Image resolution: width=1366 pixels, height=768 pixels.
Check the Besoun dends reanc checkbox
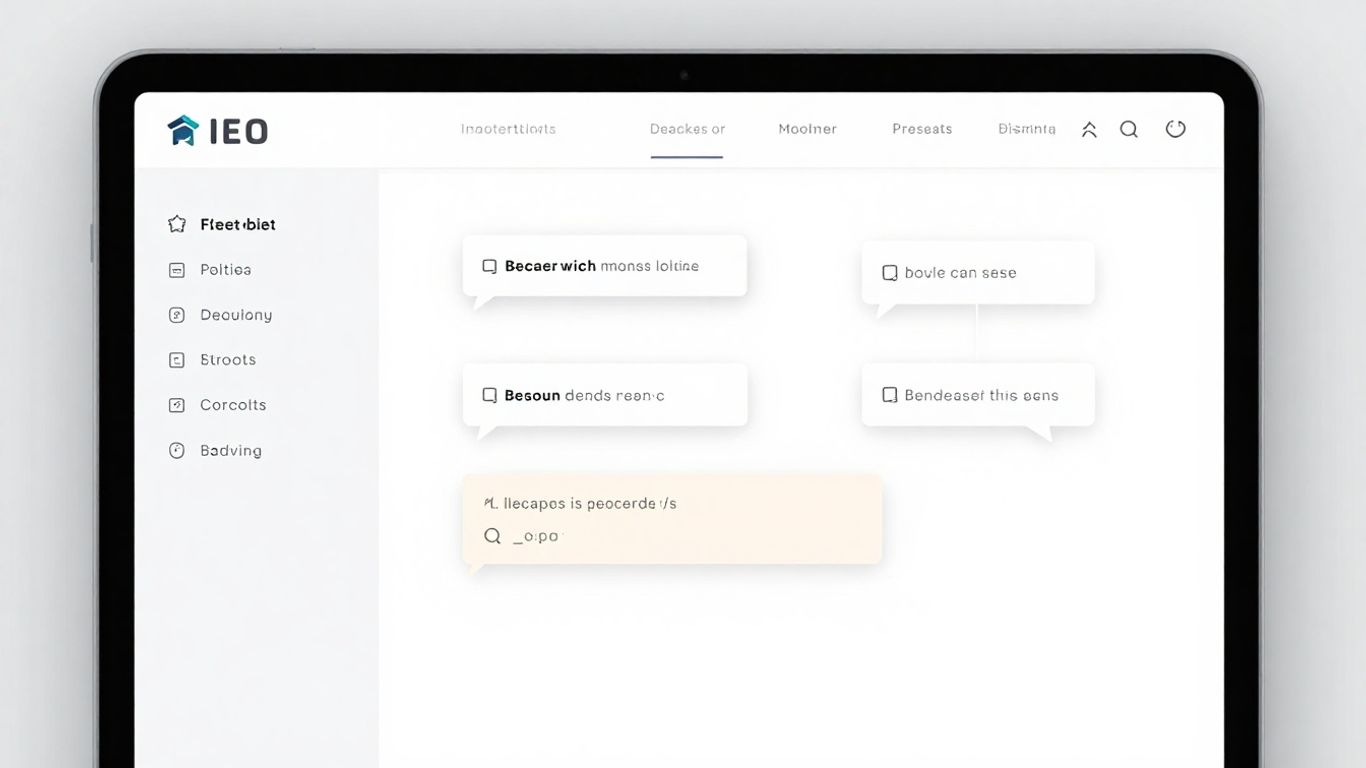[x=490, y=395]
